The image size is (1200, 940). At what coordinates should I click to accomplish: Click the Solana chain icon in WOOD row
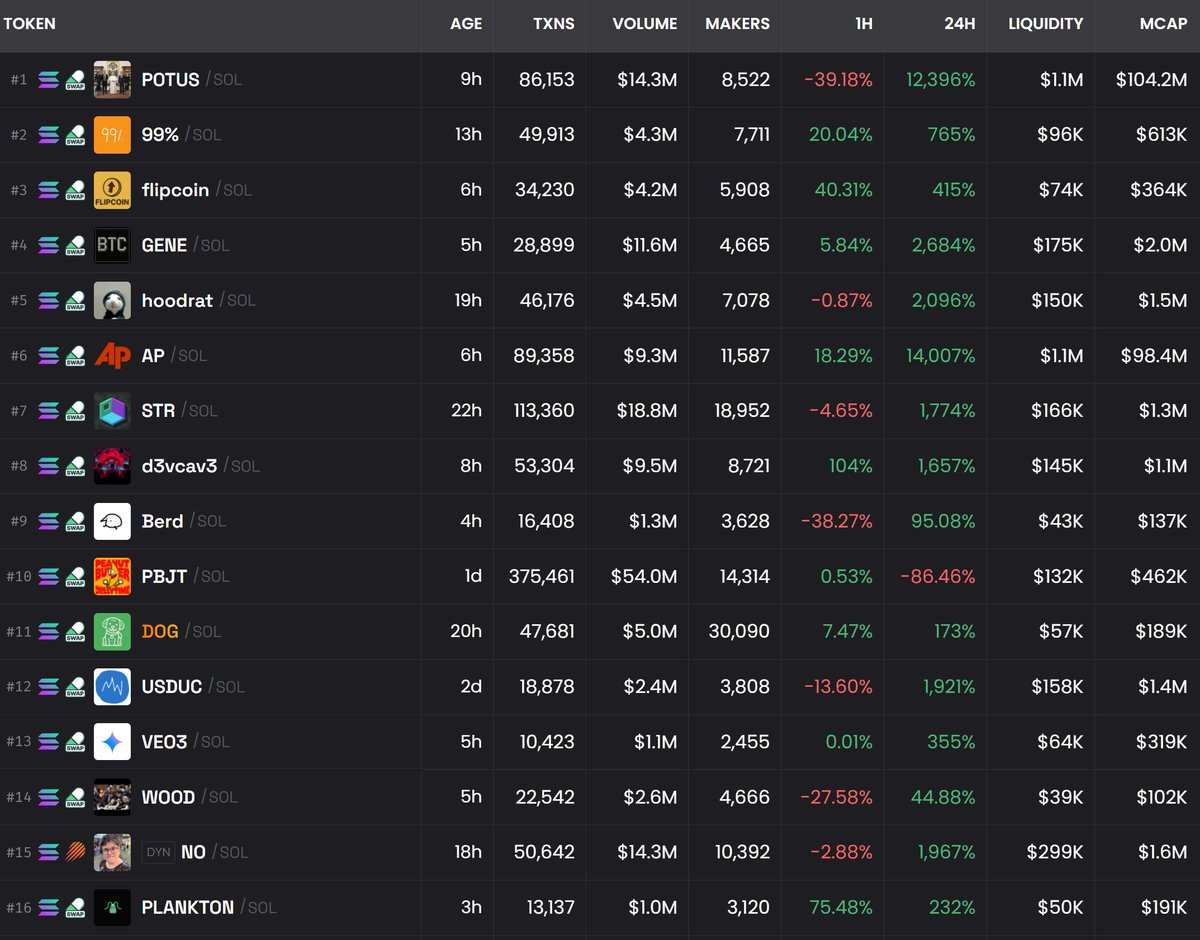click(48, 797)
